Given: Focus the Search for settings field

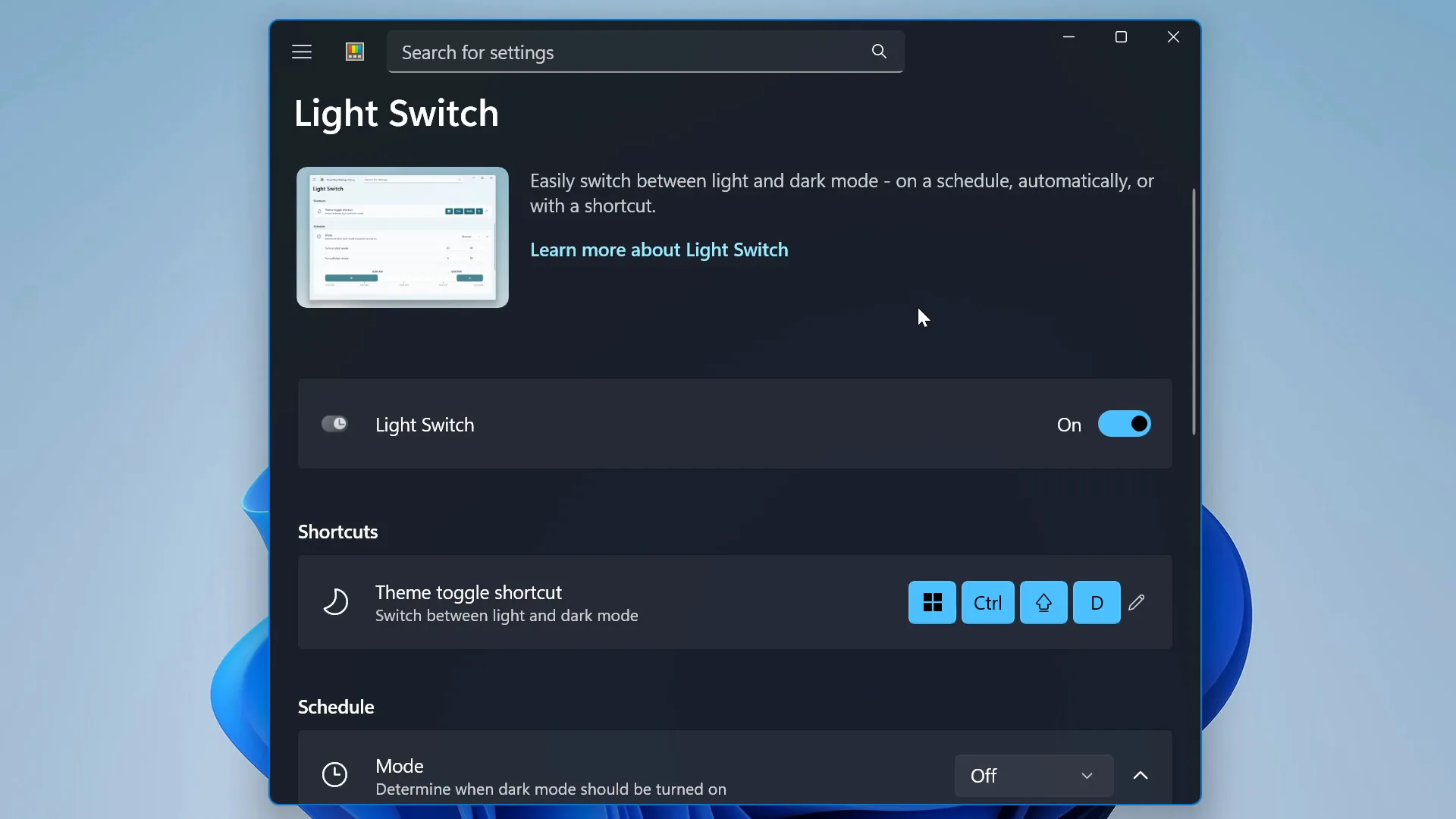Looking at the screenshot, I should (645, 52).
